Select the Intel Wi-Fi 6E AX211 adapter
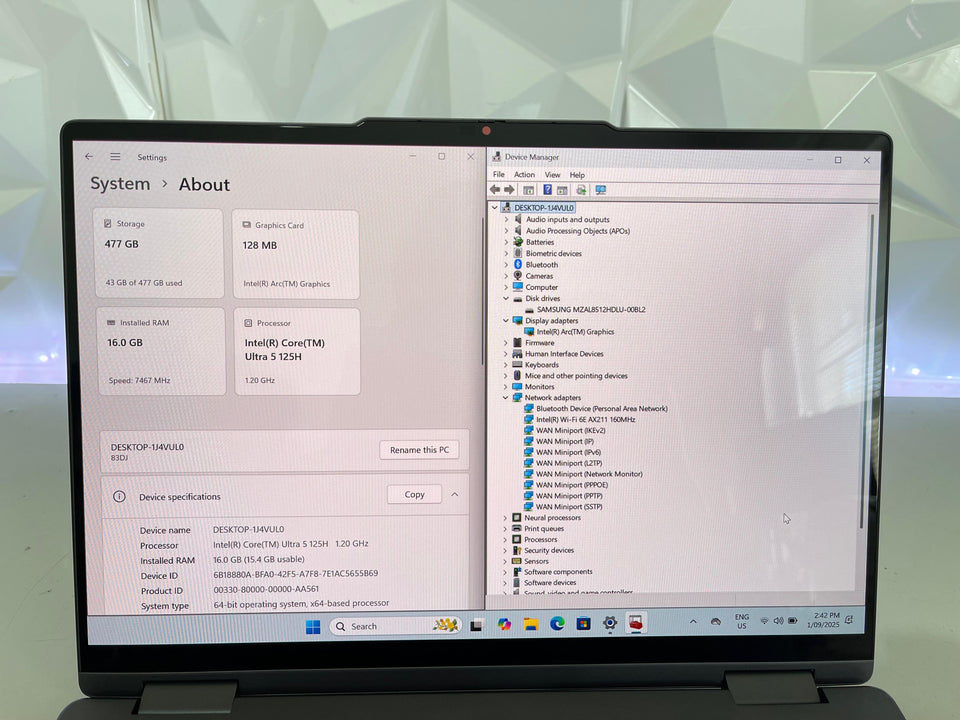Screen dimensions: 960x720 [x=585, y=419]
